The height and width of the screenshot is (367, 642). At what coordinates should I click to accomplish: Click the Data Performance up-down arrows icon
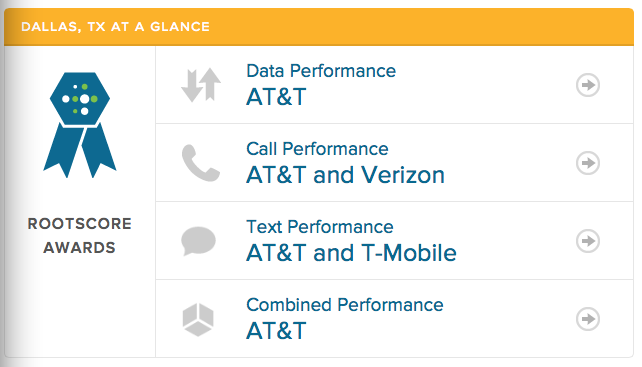click(201, 85)
